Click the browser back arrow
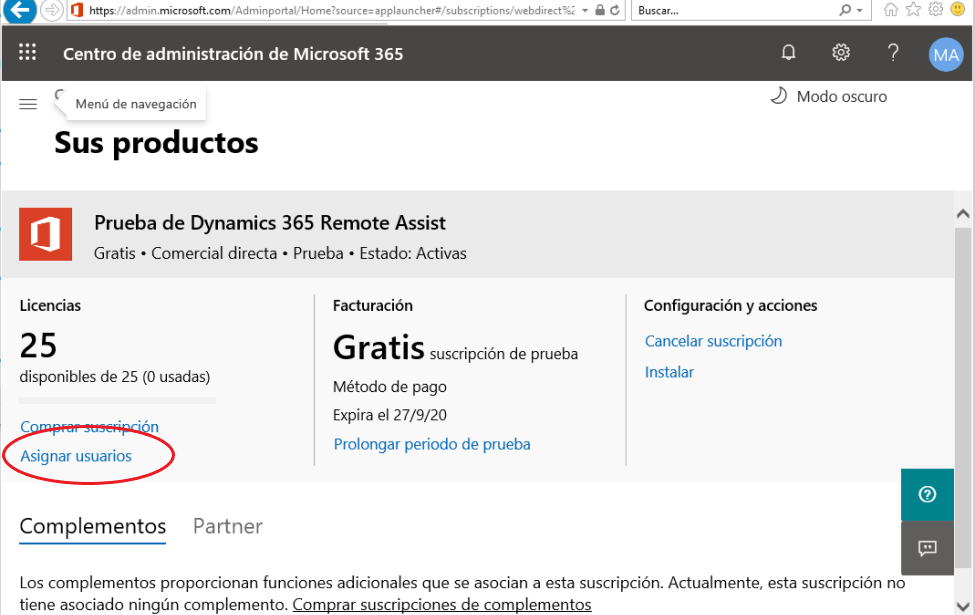Viewport: 975px width, 615px height. (x=19, y=10)
